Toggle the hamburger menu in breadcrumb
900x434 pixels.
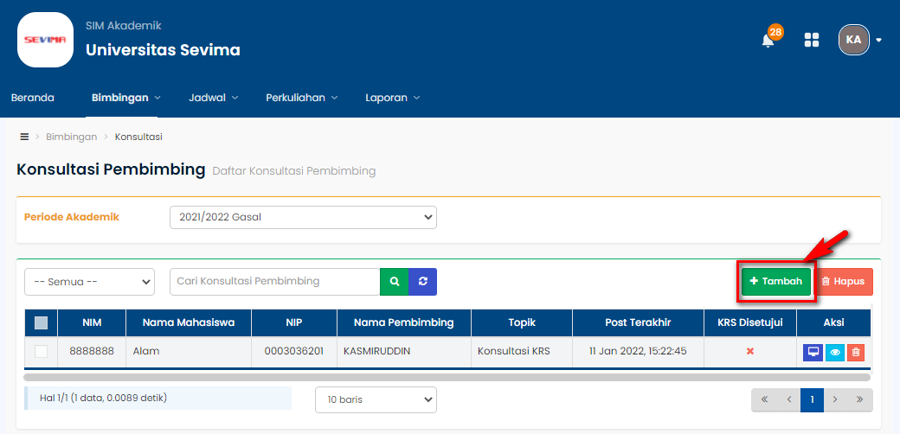pos(24,136)
